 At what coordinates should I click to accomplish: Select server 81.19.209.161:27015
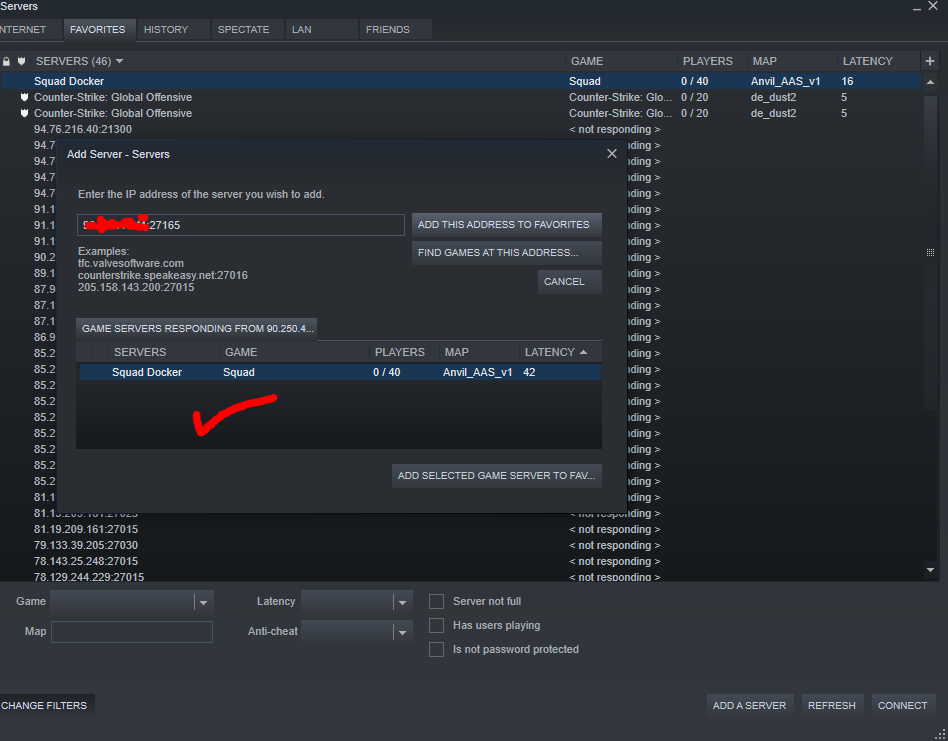click(461, 529)
